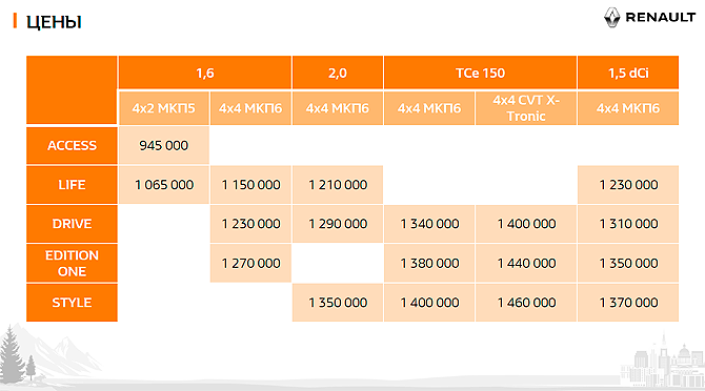Viewport: 705px width, 391px height.
Task: Select the 2,0 engine header cell
Action: click(x=338, y=73)
